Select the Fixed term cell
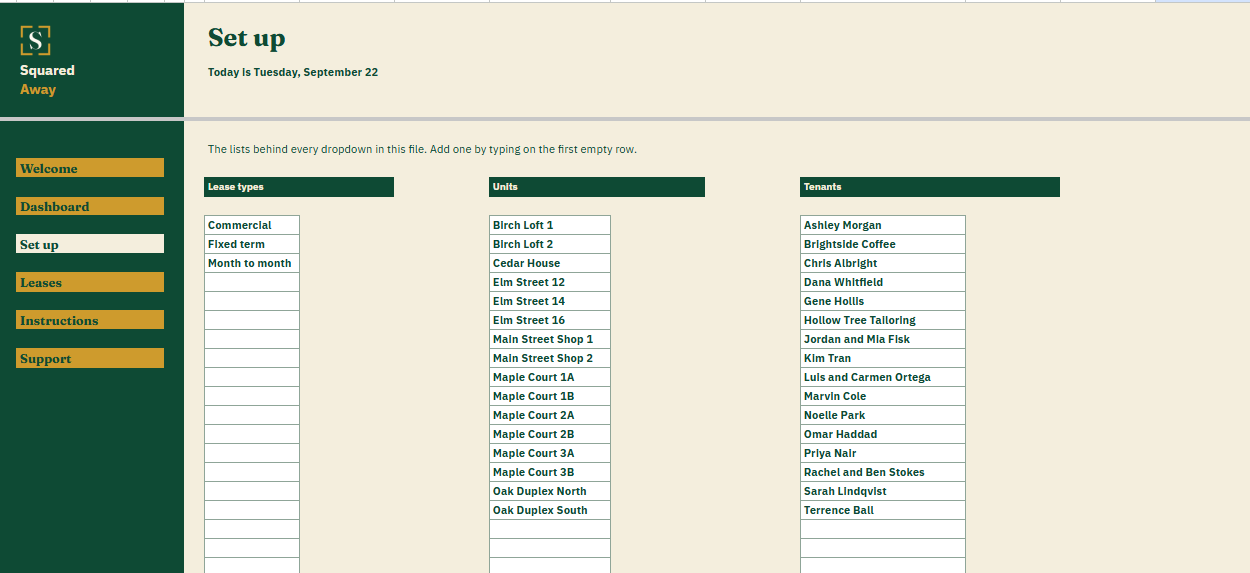 coord(252,244)
